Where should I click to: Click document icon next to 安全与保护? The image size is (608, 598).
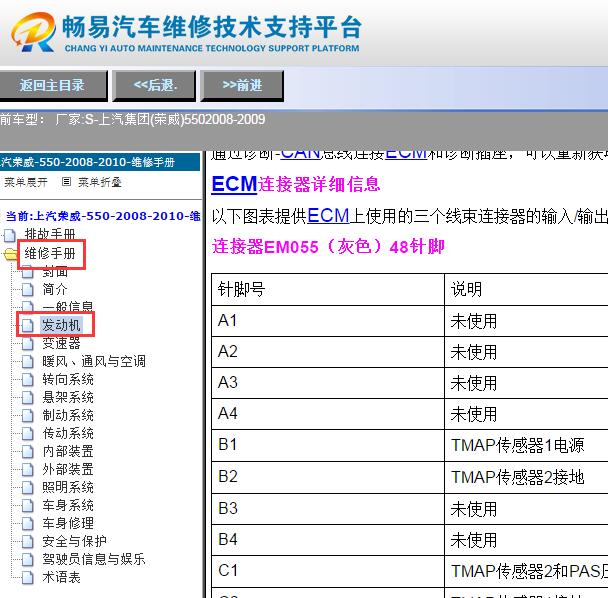point(27,541)
